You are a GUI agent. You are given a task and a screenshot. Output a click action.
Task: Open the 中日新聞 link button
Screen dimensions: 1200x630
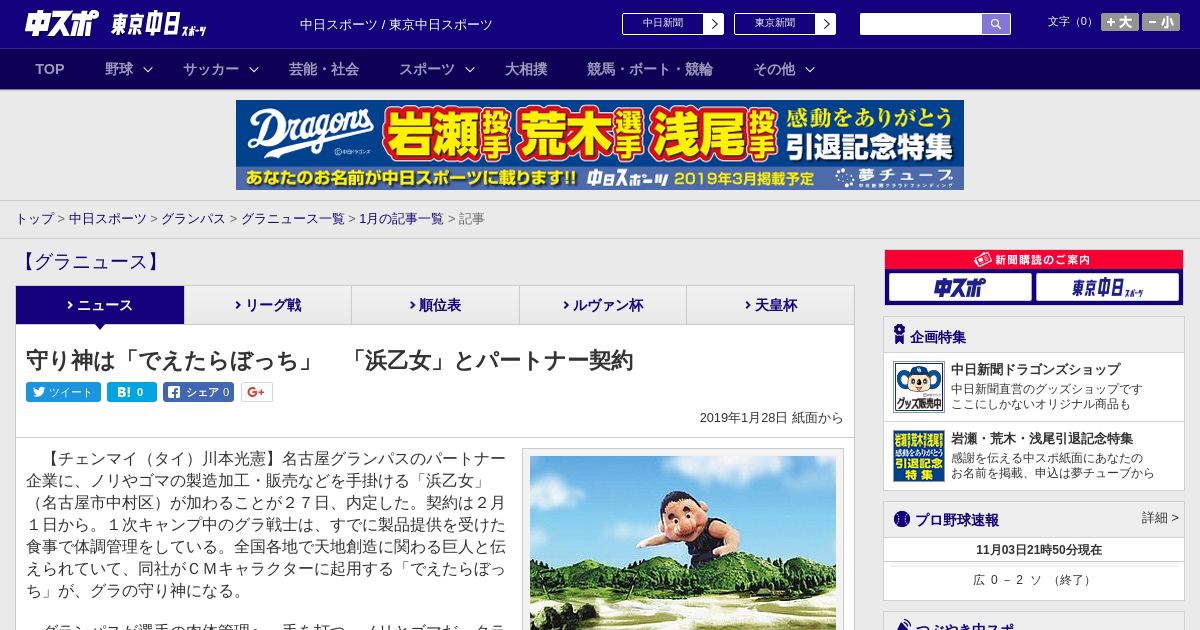coord(663,24)
